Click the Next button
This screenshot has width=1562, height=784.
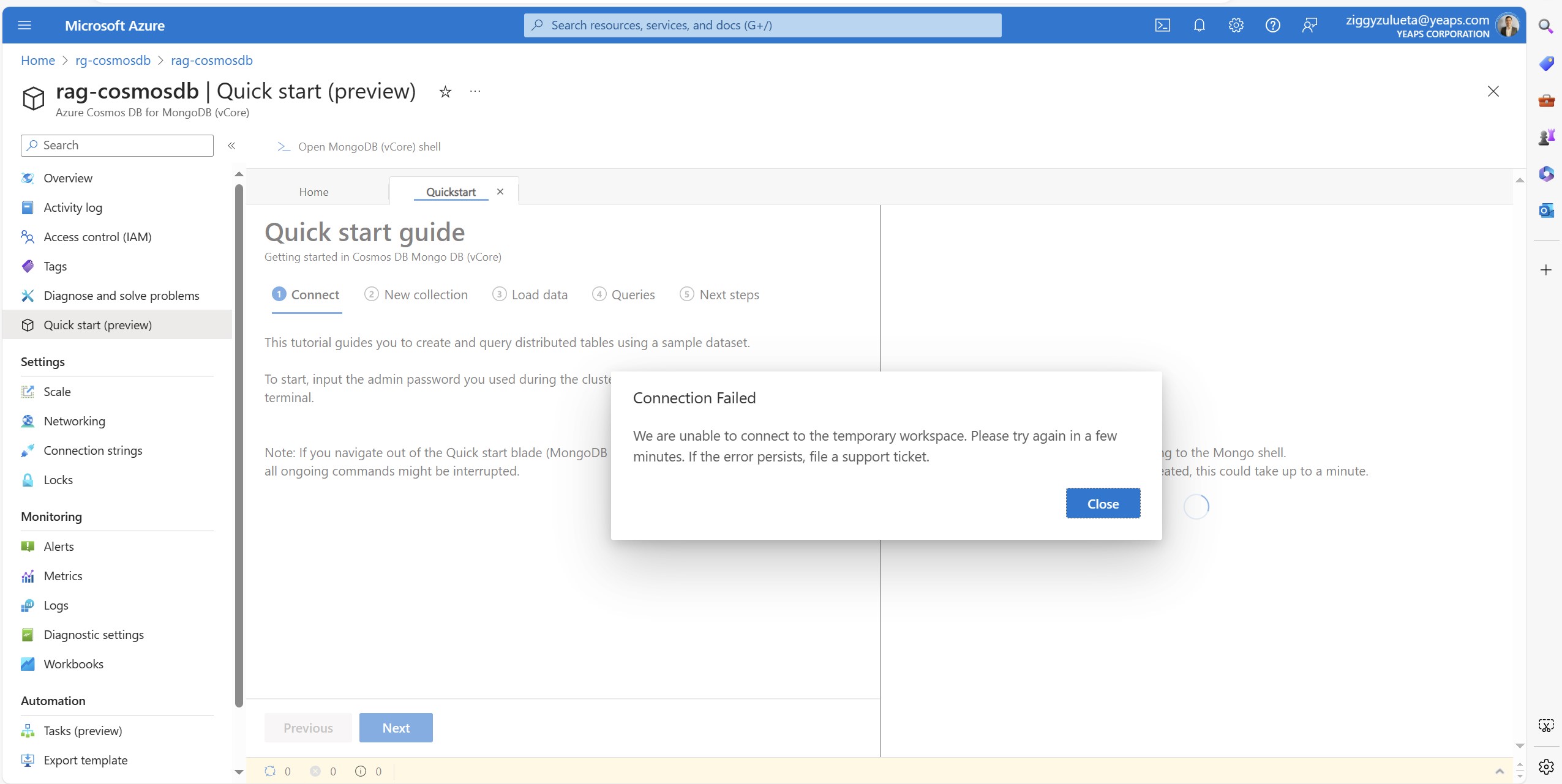[x=396, y=728]
